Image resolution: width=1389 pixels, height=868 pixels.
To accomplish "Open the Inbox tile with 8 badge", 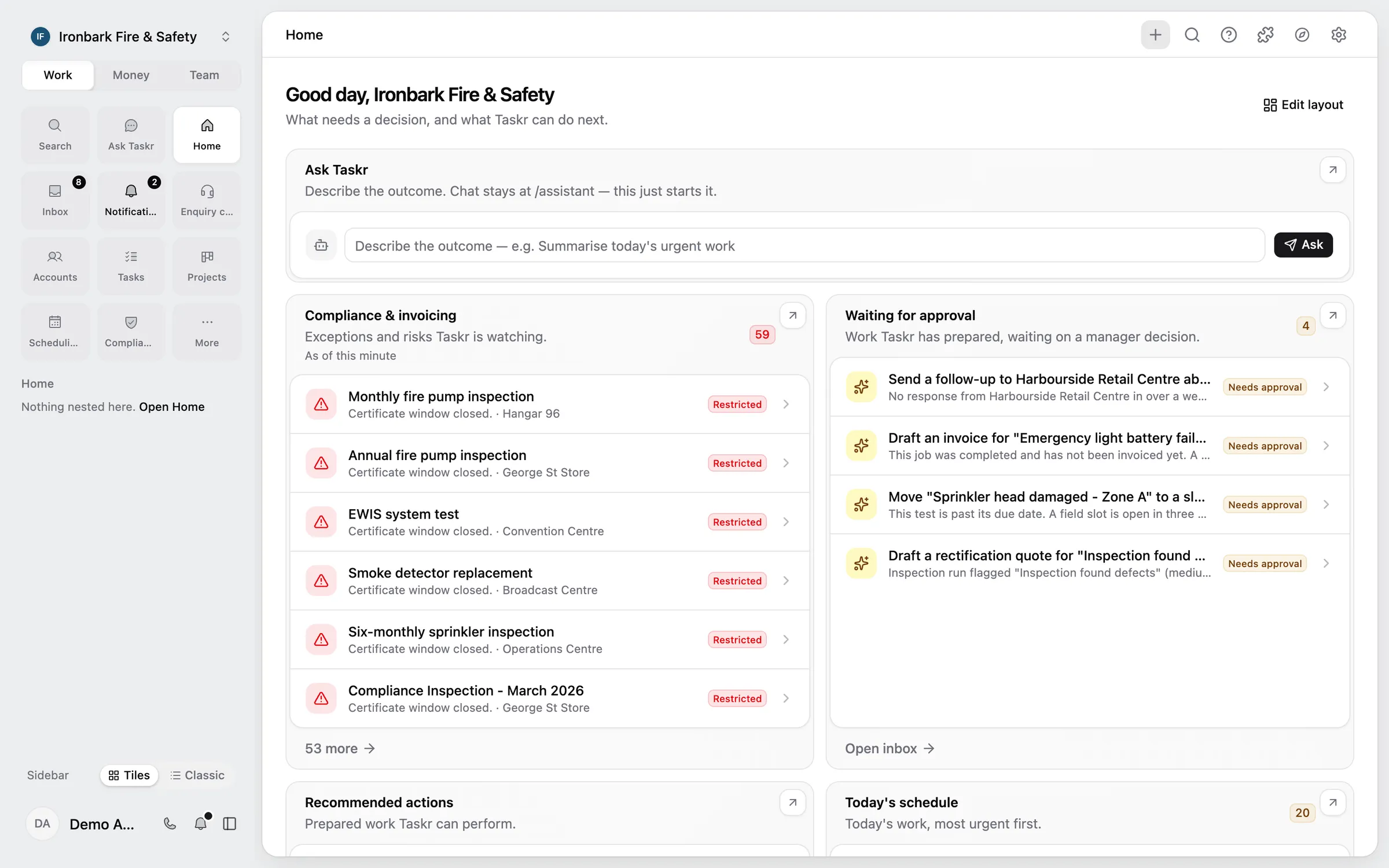I will pos(55,200).
